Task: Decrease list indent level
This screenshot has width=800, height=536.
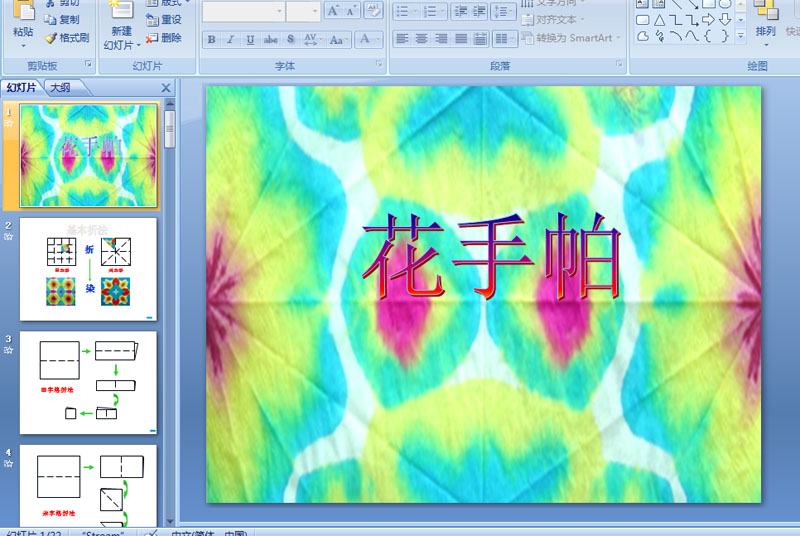Action: coord(461,11)
